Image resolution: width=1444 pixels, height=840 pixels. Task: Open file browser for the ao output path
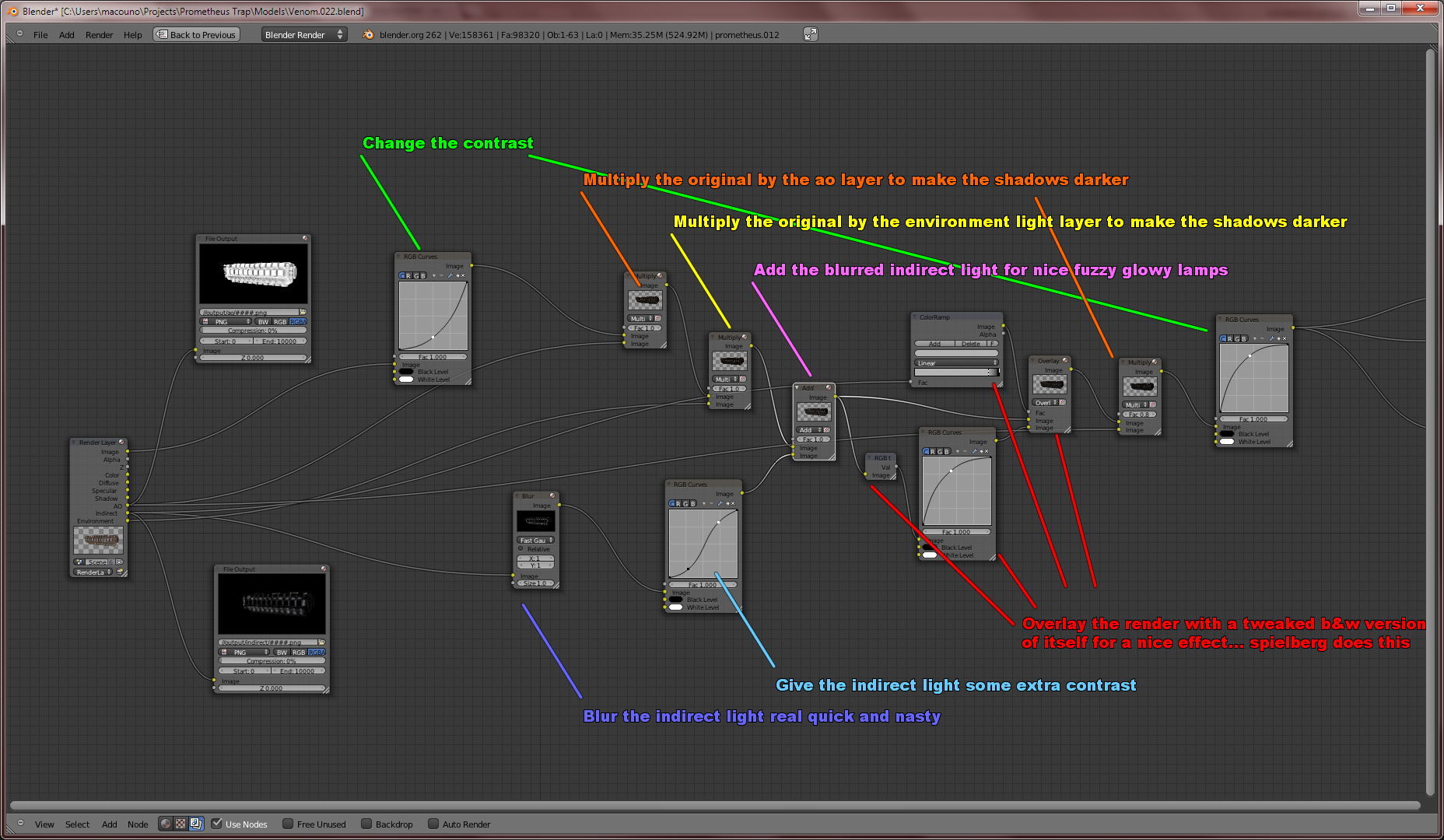(303, 313)
